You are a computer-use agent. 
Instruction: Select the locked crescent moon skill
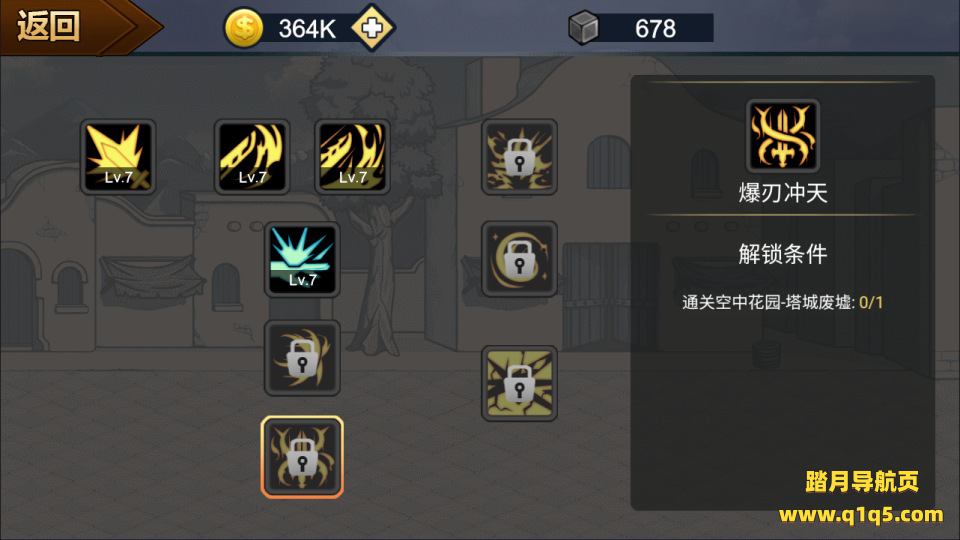coord(519,259)
